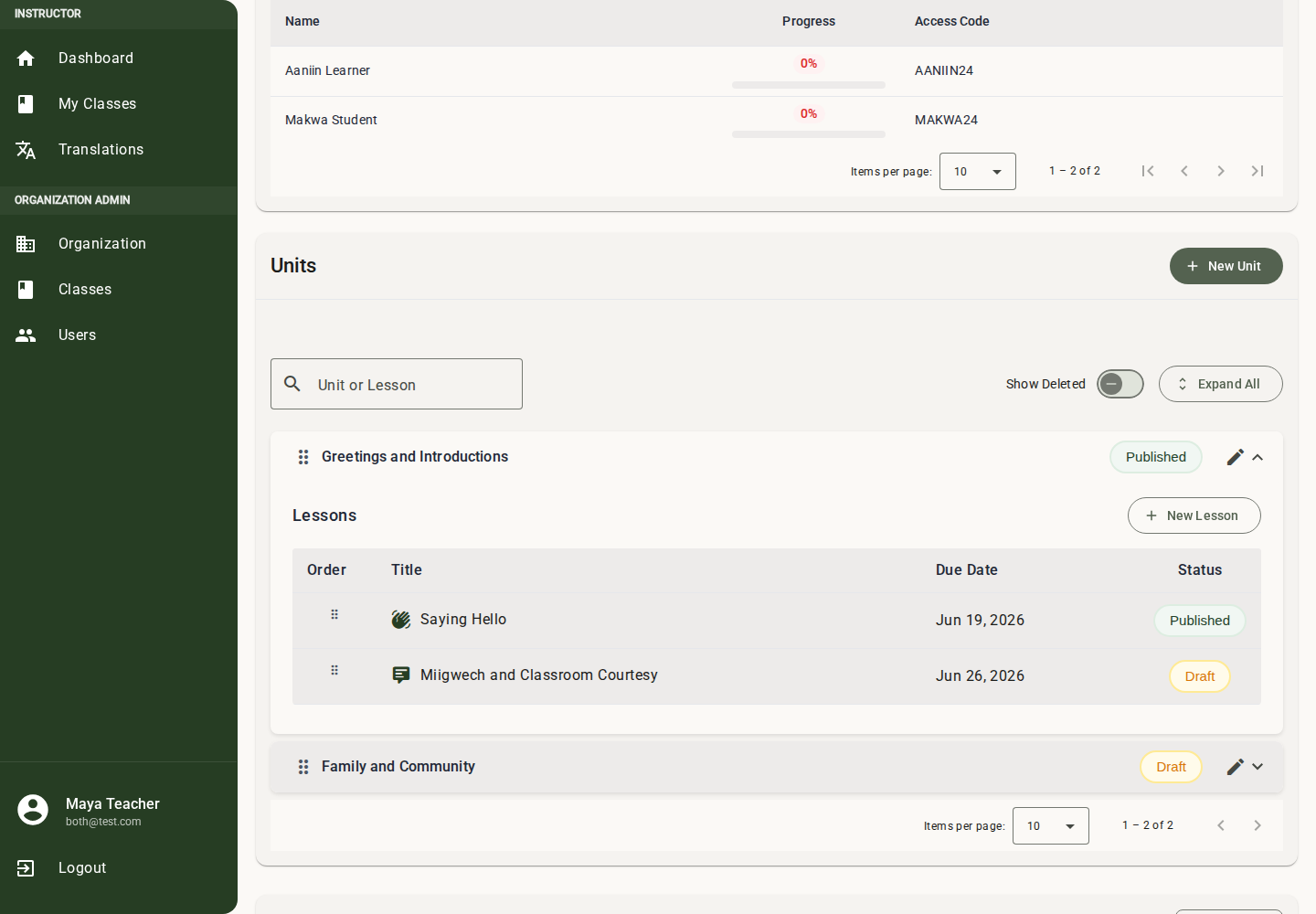Select the Makwa Student row name
This screenshot has width=1316, height=914.
click(x=331, y=120)
